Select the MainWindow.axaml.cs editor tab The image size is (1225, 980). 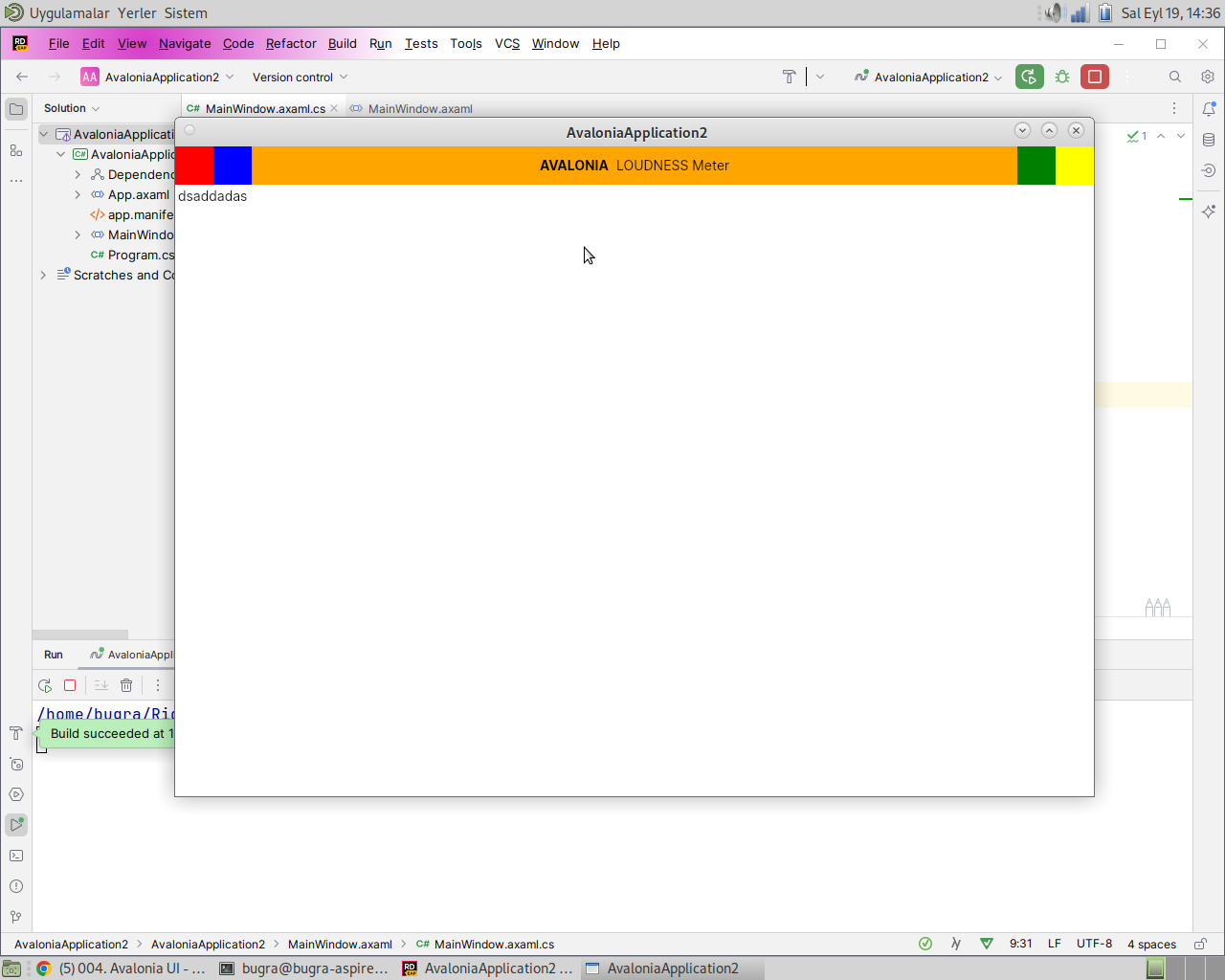pos(265,108)
